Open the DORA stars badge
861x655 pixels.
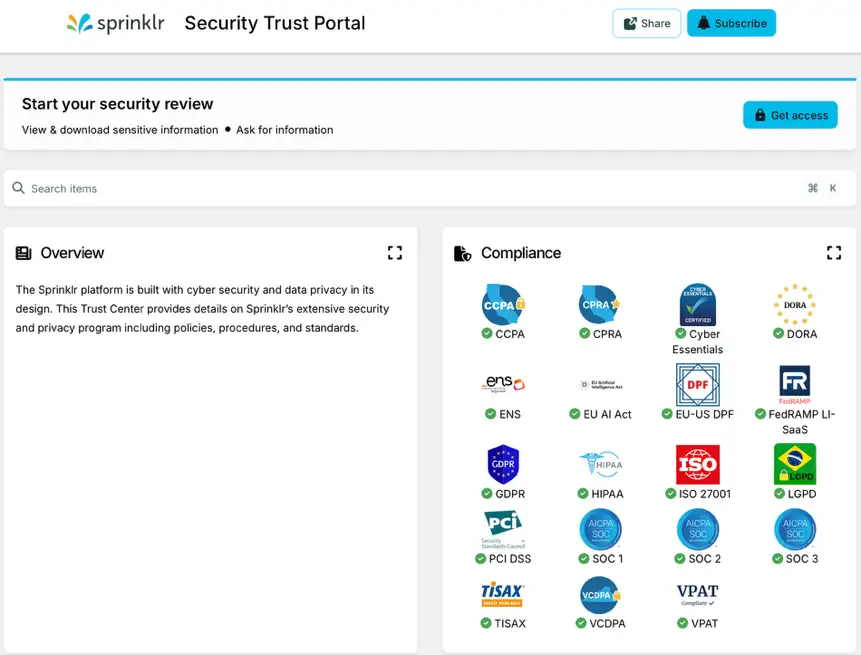click(x=795, y=304)
